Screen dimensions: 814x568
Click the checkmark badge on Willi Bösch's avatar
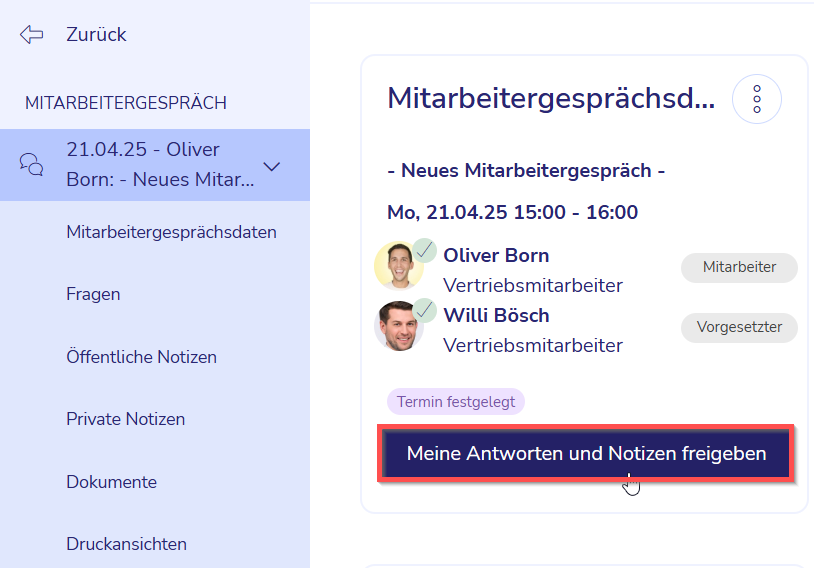pyautogui.click(x=425, y=310)
